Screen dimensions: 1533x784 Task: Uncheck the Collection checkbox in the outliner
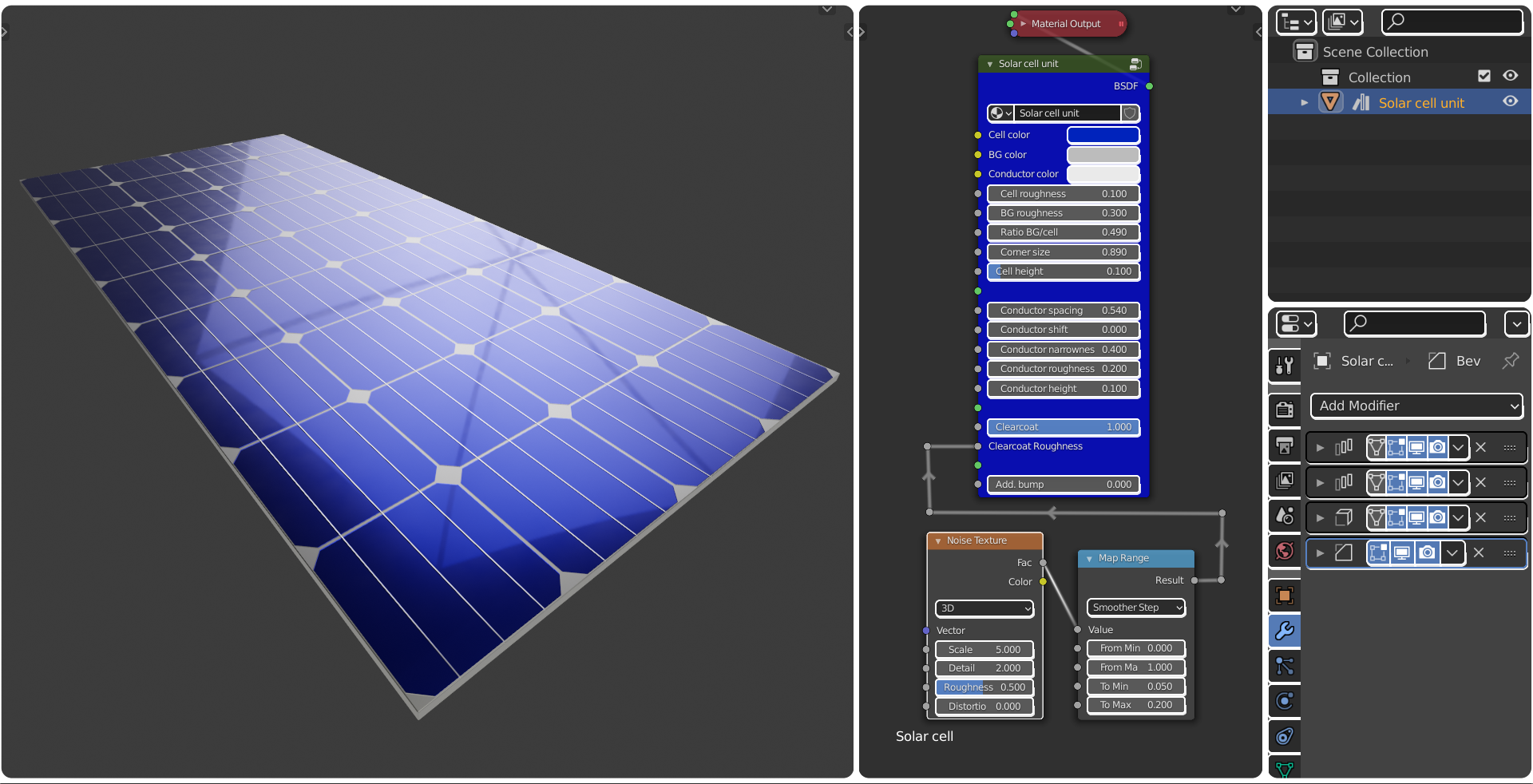[1484, 76]
